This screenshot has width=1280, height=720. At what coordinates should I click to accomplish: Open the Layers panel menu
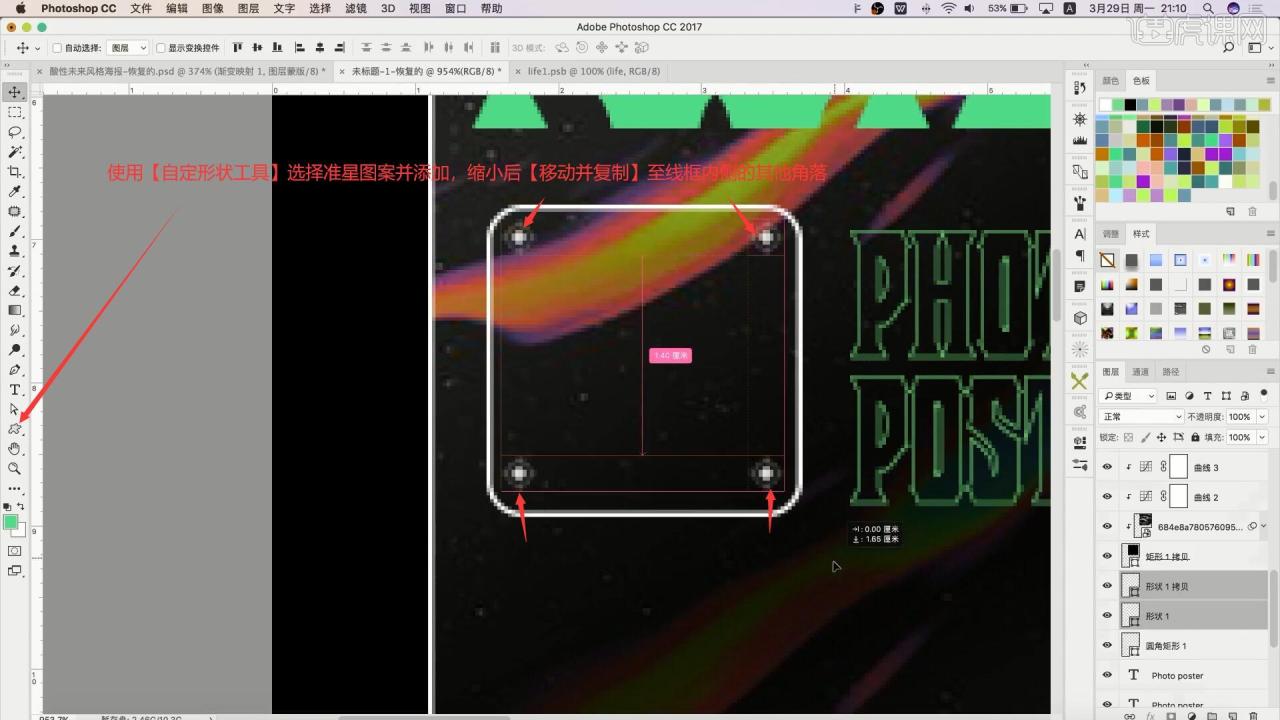coord(1271,371)
